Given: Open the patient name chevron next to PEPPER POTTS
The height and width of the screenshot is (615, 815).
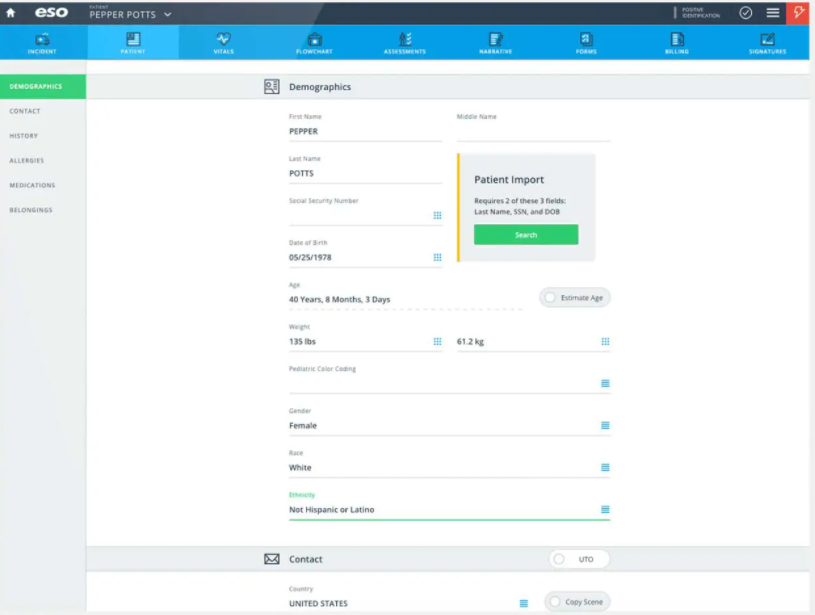Looking at the screenshot, I should (167, 15).
